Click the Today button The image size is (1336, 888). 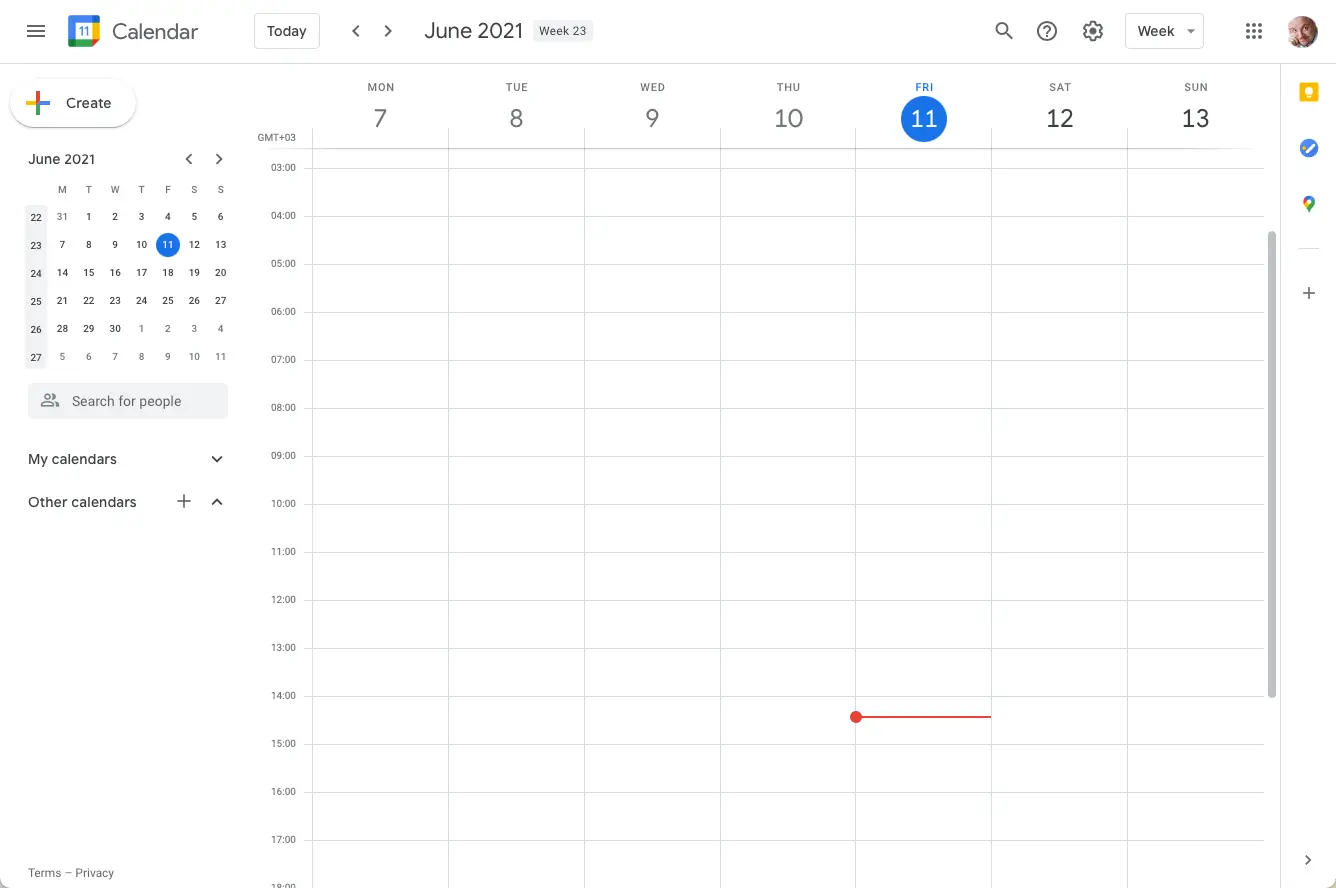pyautogui.click(x=286, y=31)
